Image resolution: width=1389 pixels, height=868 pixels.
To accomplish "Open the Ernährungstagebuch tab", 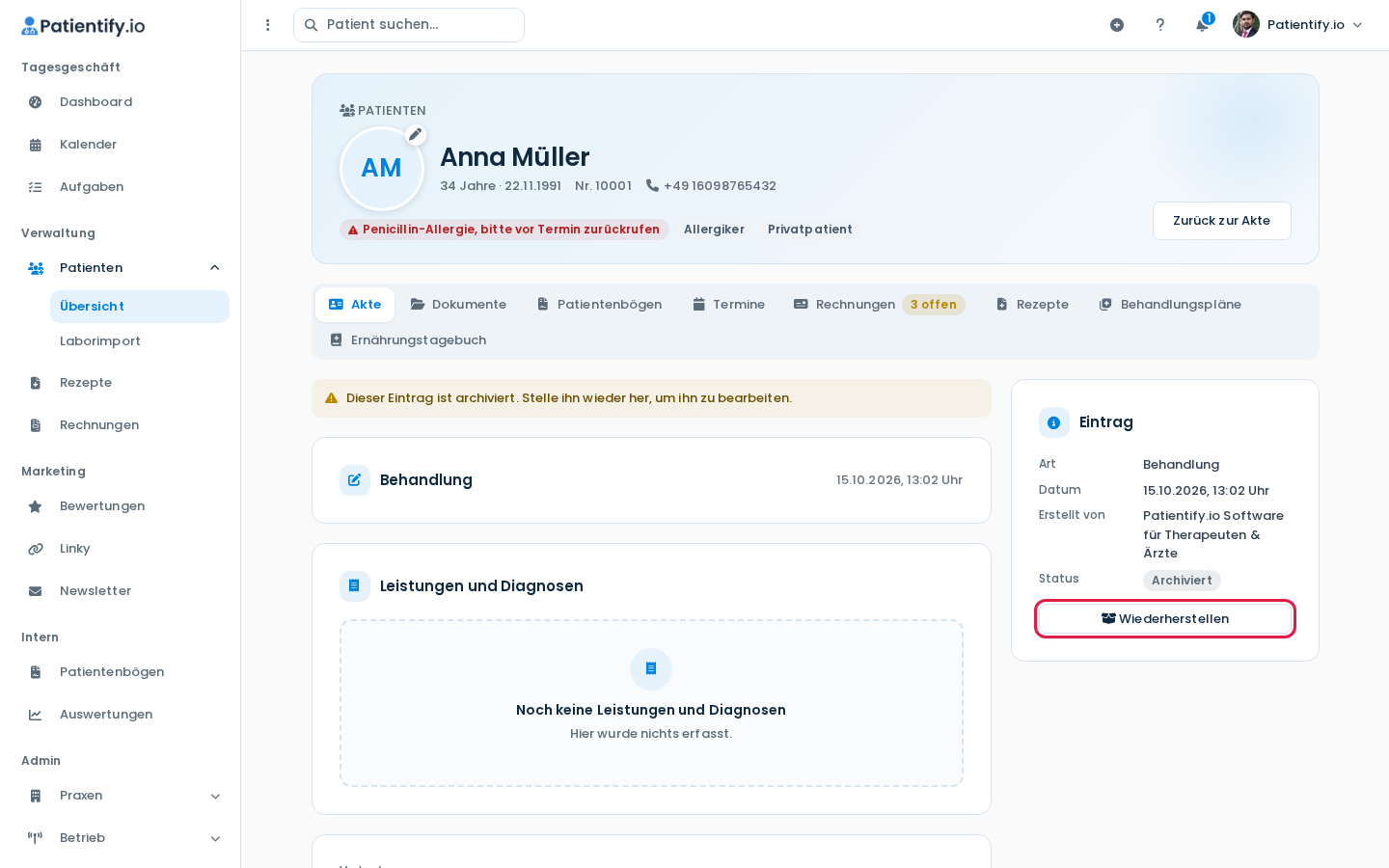I will point(407,340).
